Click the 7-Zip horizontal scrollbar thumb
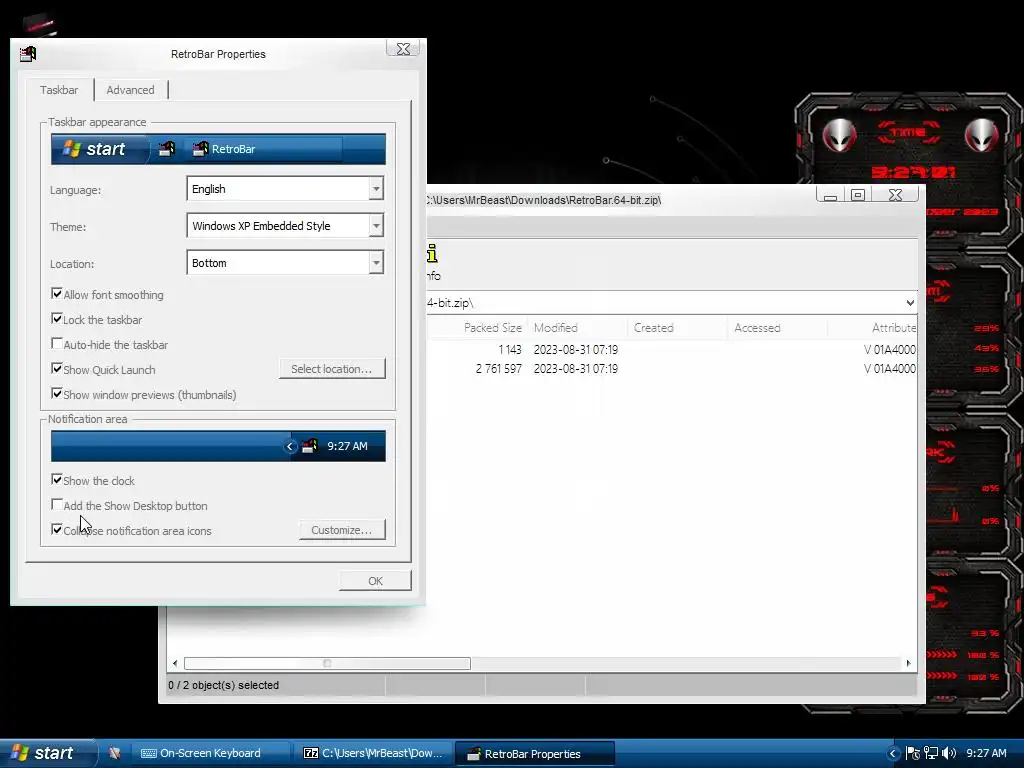The height and width of the screenshot is (768, 1024). 327,664
